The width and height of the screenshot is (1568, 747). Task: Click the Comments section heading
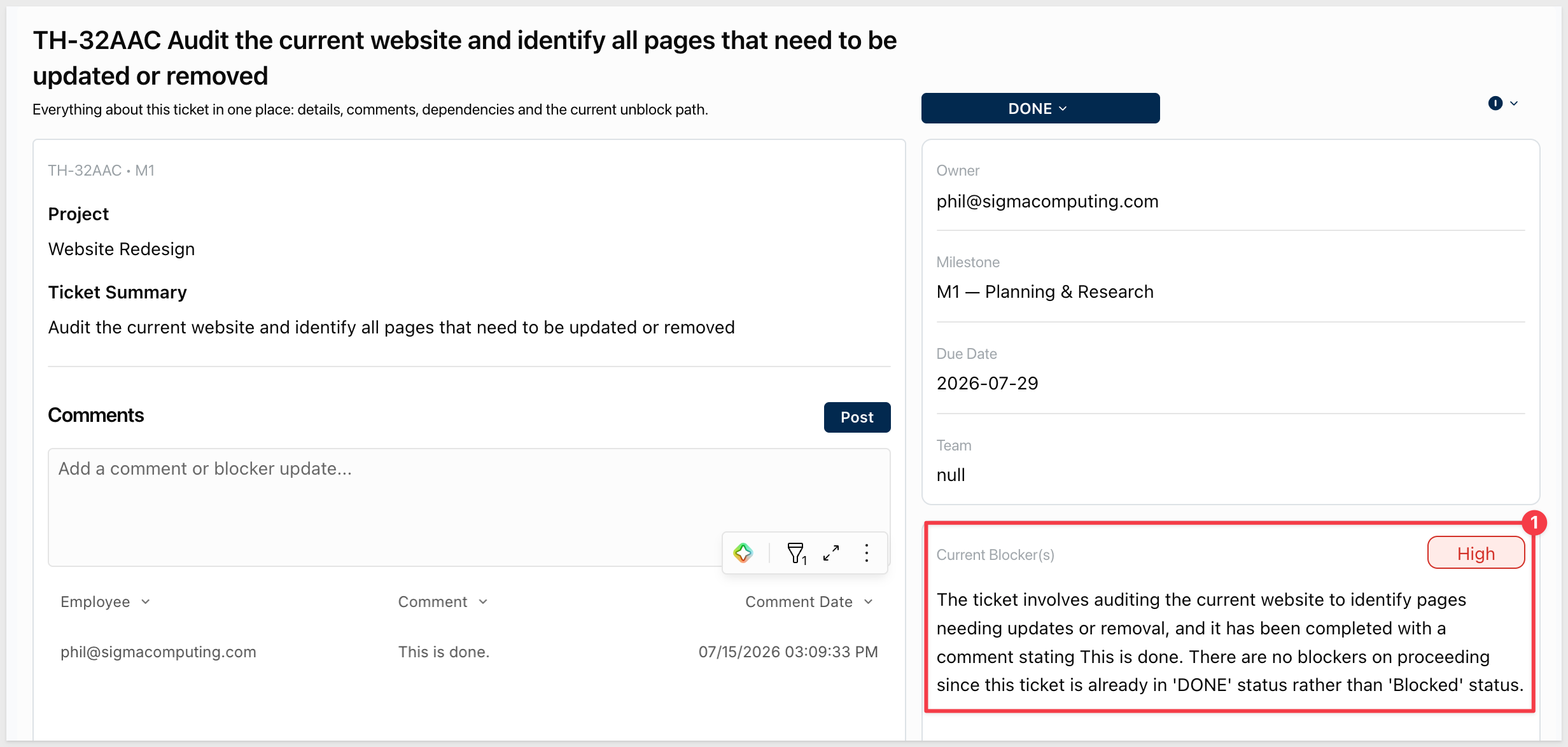96,415
